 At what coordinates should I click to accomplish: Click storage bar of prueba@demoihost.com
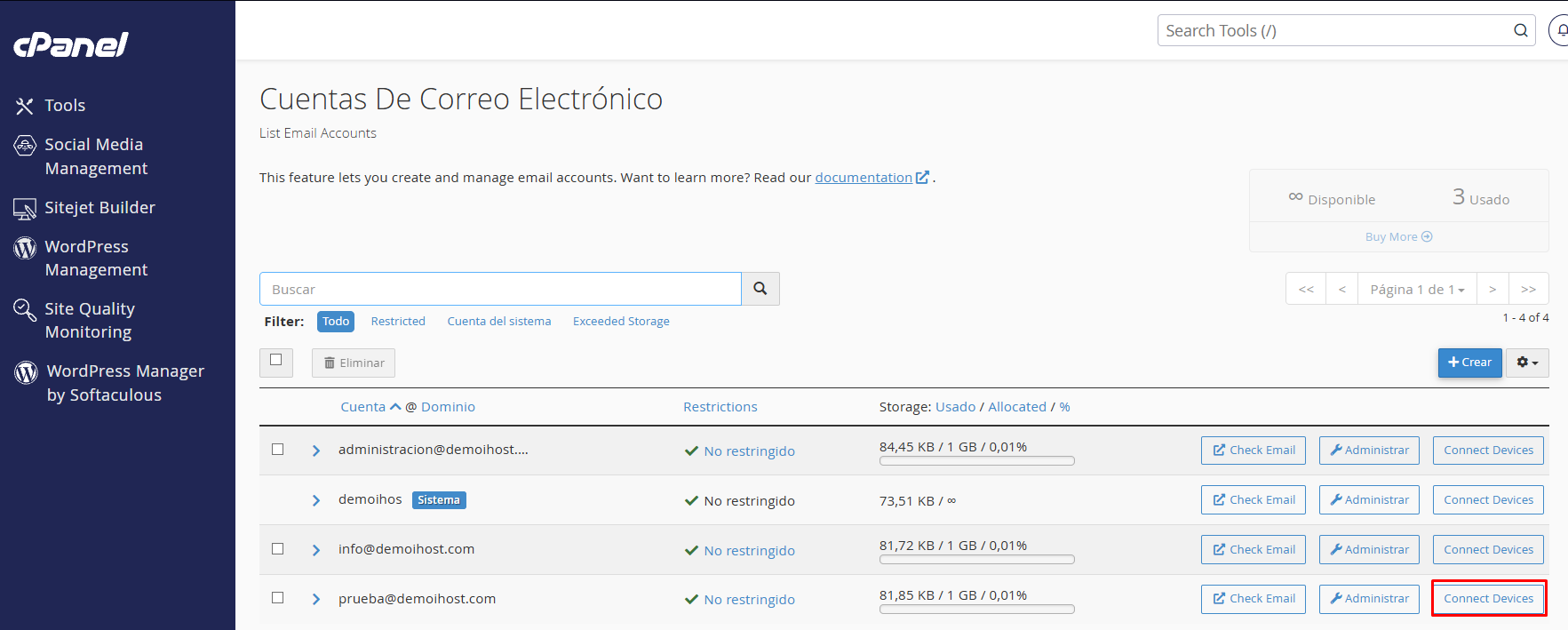tap(977, 610)
